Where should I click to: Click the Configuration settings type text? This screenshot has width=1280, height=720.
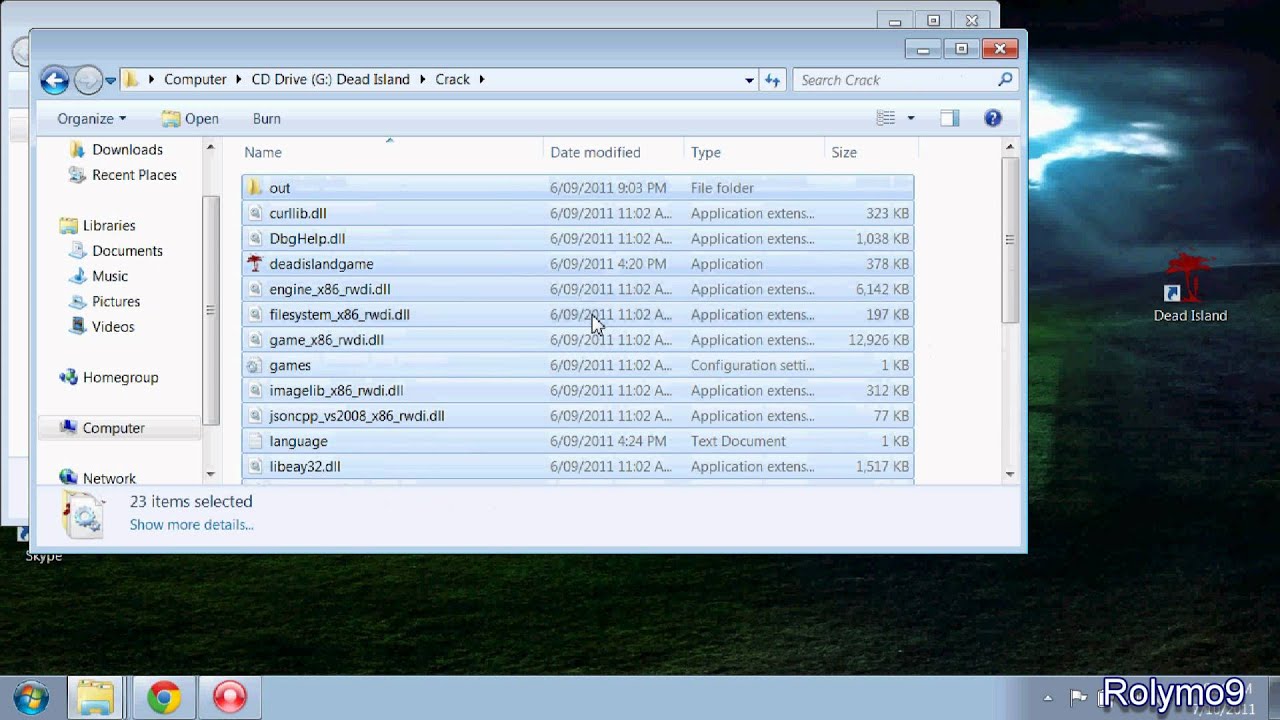tap(752, 365)
